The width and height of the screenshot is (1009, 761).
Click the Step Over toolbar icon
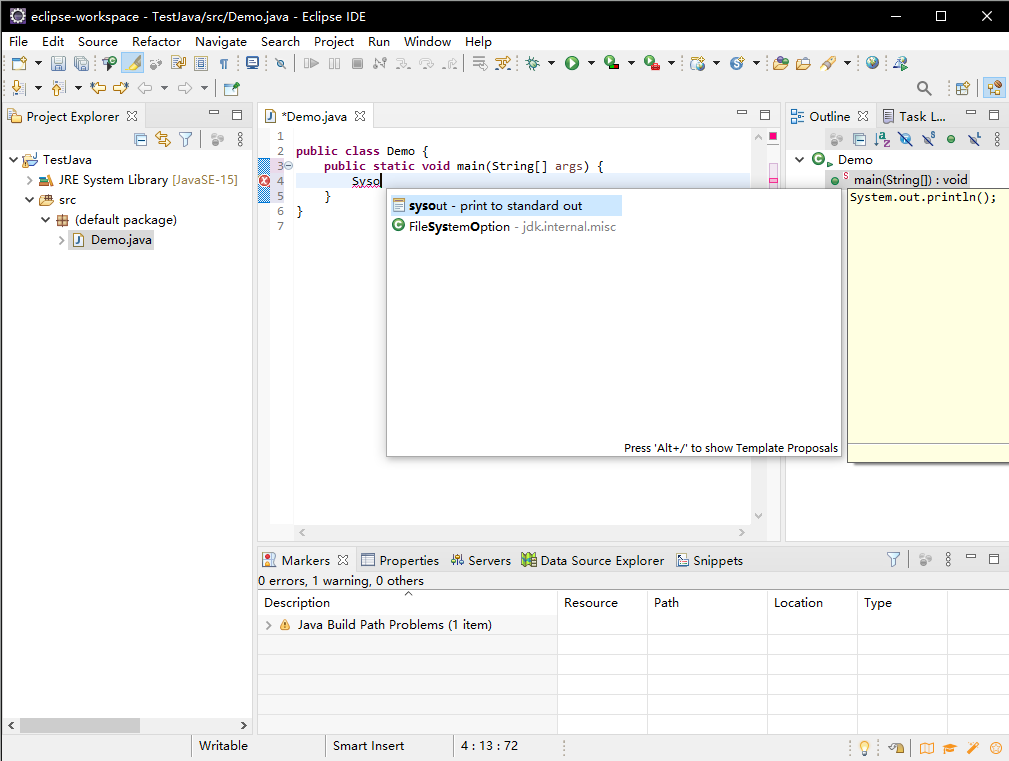pos(426,63)
